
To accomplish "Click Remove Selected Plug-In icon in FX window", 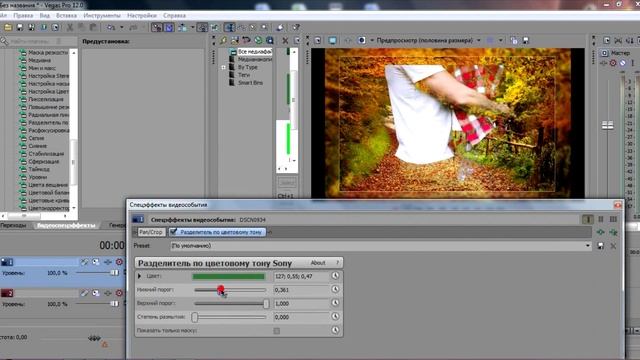I will 613,232.
